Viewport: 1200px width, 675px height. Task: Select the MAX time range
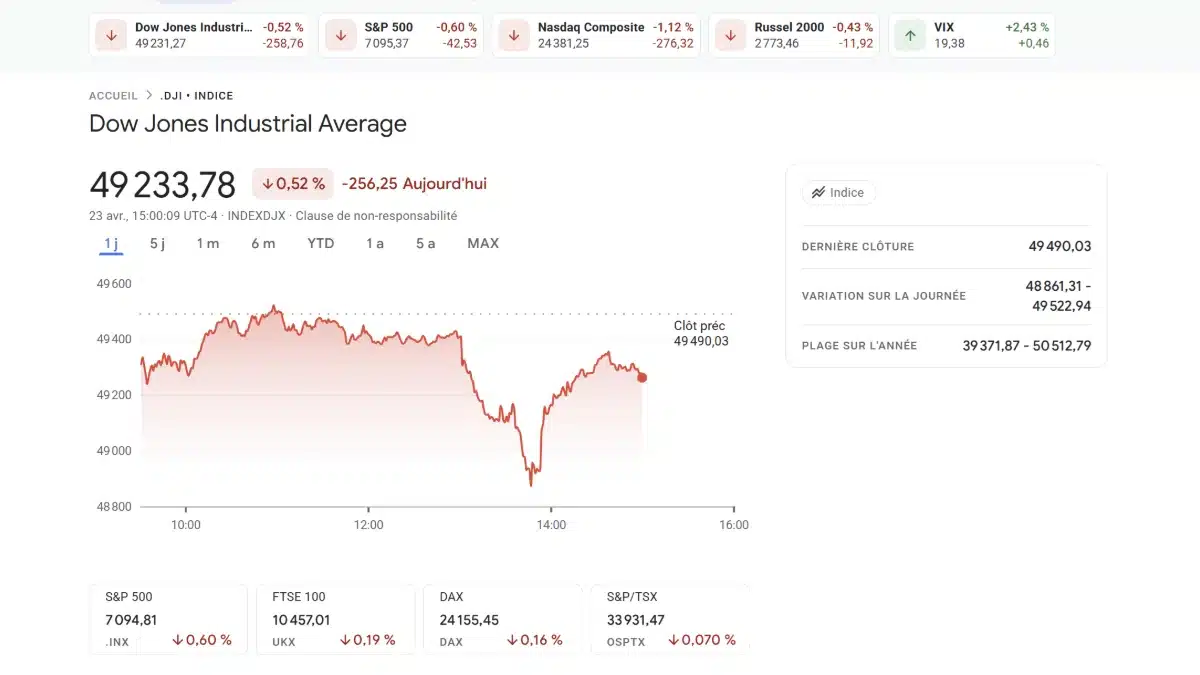pyautogui.click(x=483, y=243)
